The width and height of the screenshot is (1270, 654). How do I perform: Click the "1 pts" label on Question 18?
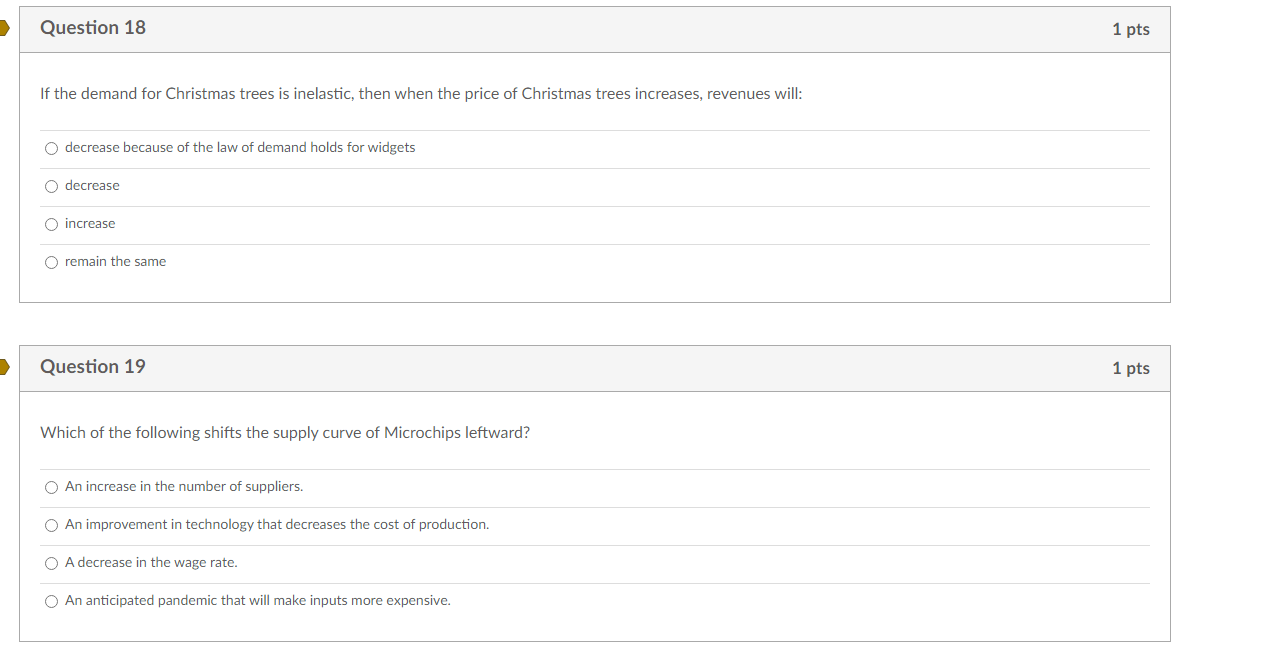coord(1130,29)
